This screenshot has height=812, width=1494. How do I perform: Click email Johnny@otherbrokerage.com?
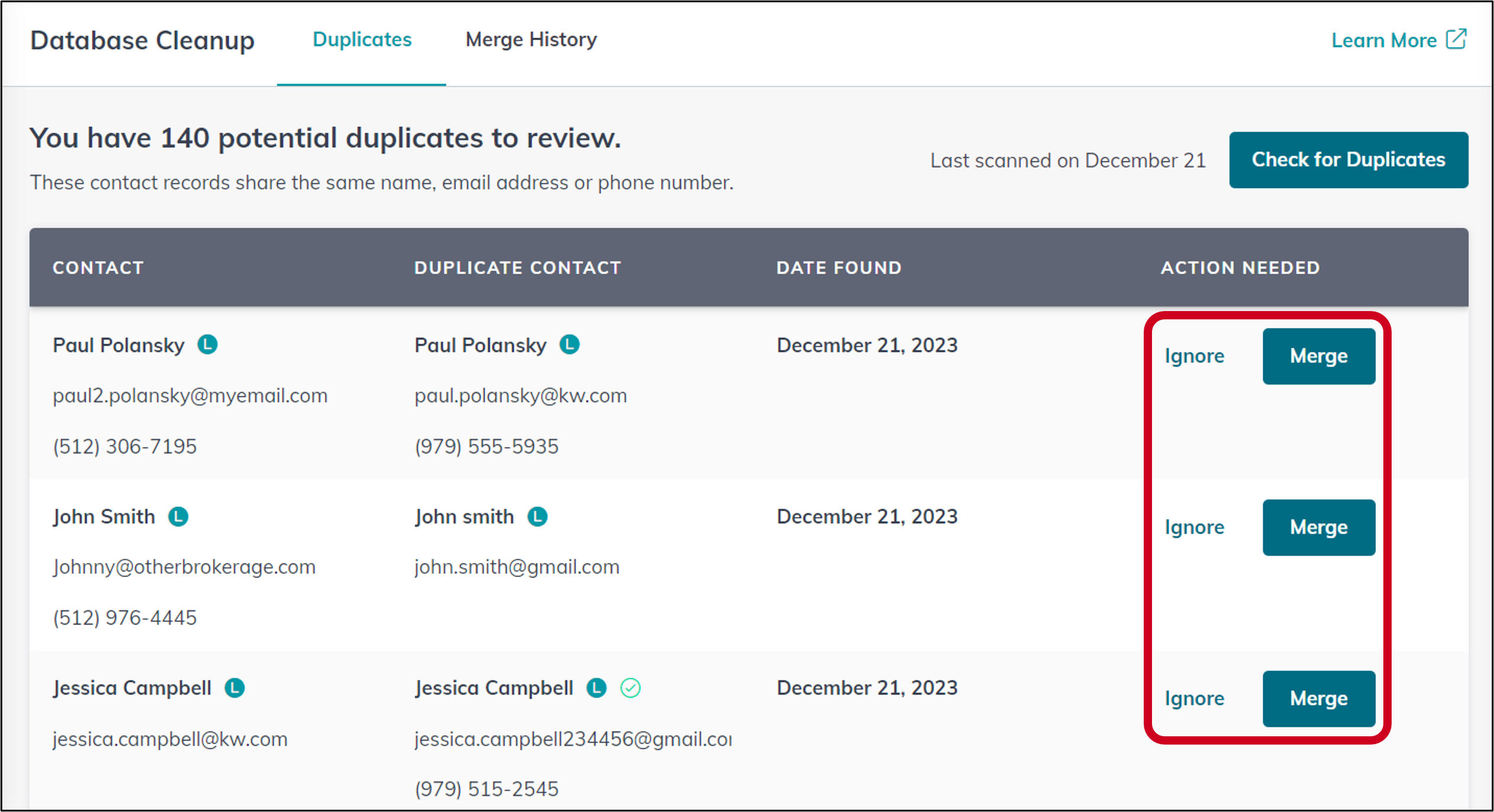(x=184, y=567)
